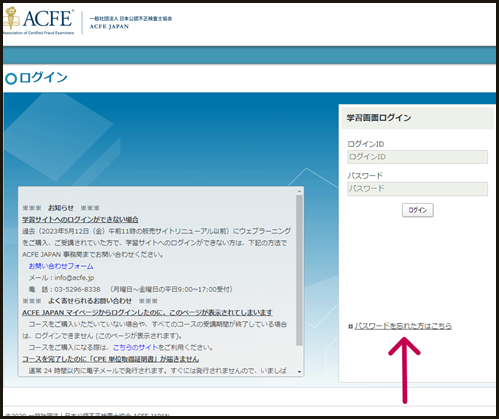Open the パスワードを忘れた方はこちら link
This screenshot has height=419, width=499.
403,326
